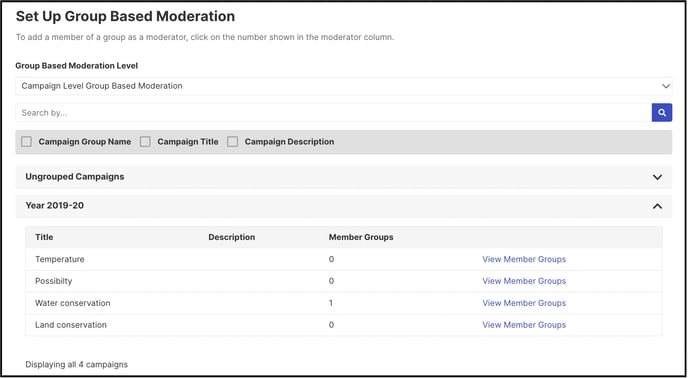This screenshot has height=378, width=688.
Task: Click the Member Groups column header
Action: coord(361,237)
